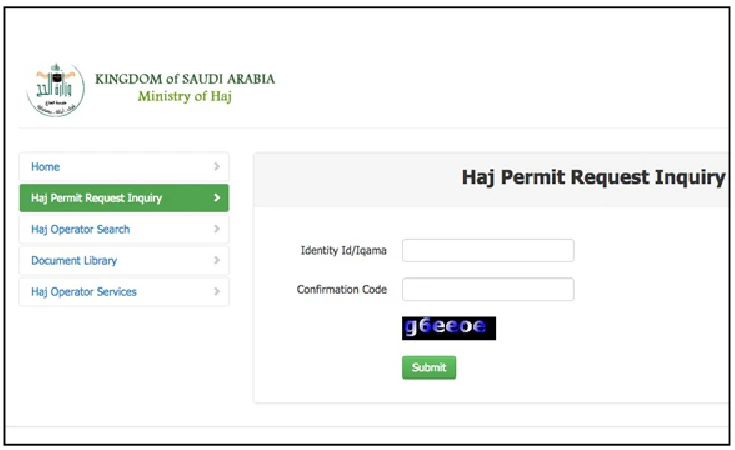Click the arrow icon beside Home

(x=217, y=166)
